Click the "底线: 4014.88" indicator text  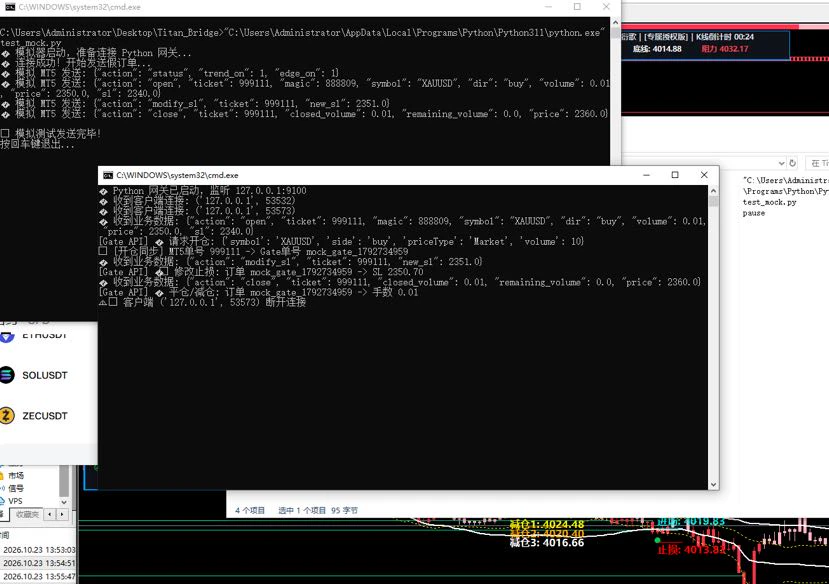[657, 49]
